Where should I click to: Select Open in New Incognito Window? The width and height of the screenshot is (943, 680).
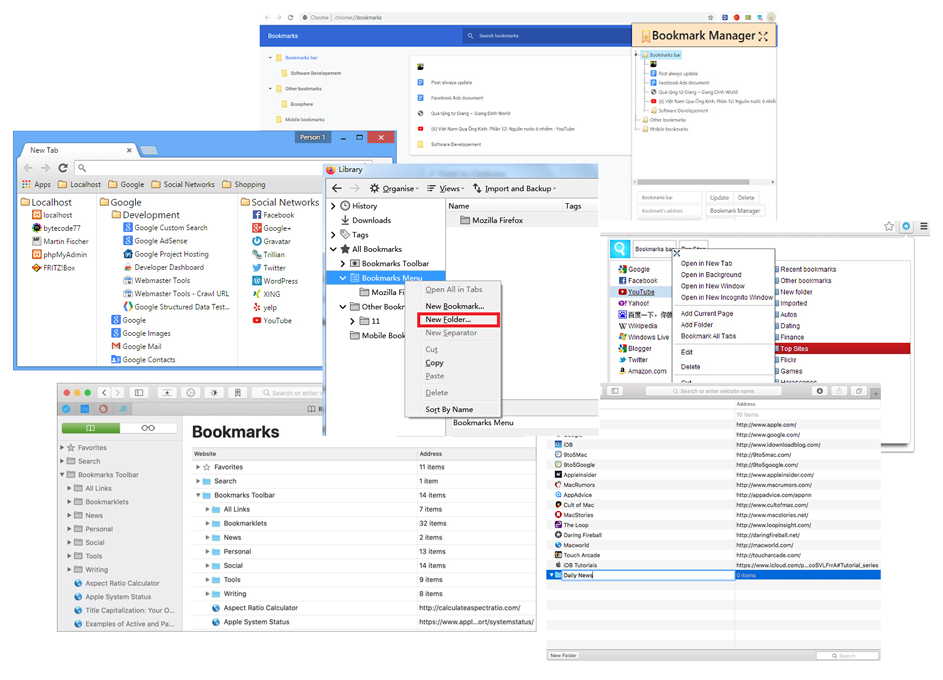(x=726, y=297)
